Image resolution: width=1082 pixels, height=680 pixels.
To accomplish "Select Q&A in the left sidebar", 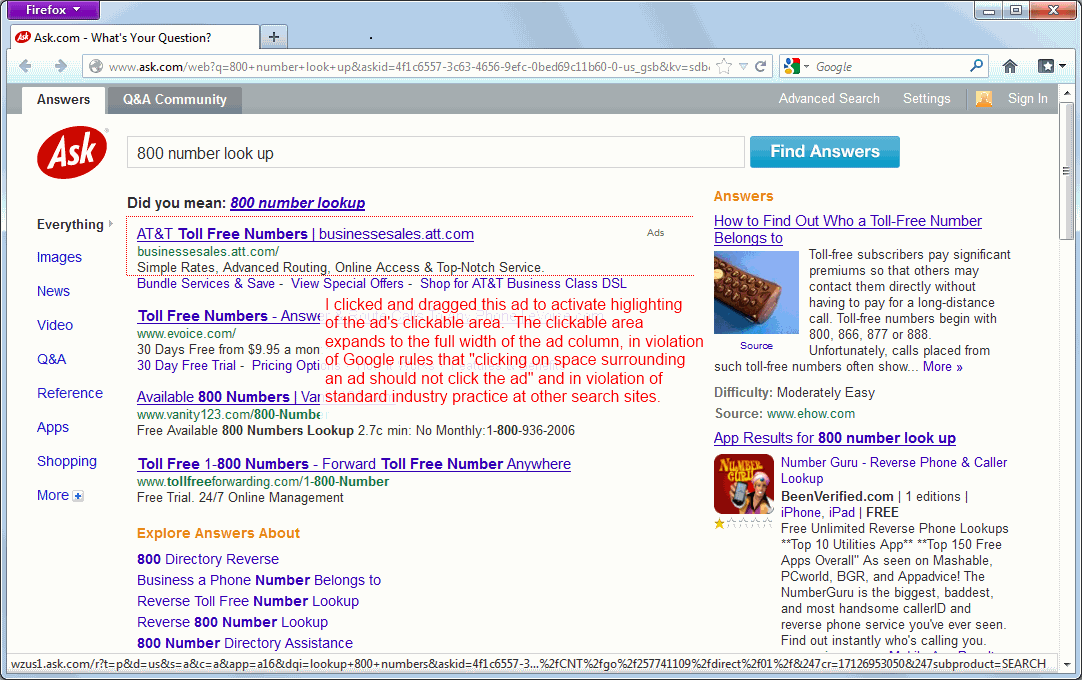I will click(51, 359).
